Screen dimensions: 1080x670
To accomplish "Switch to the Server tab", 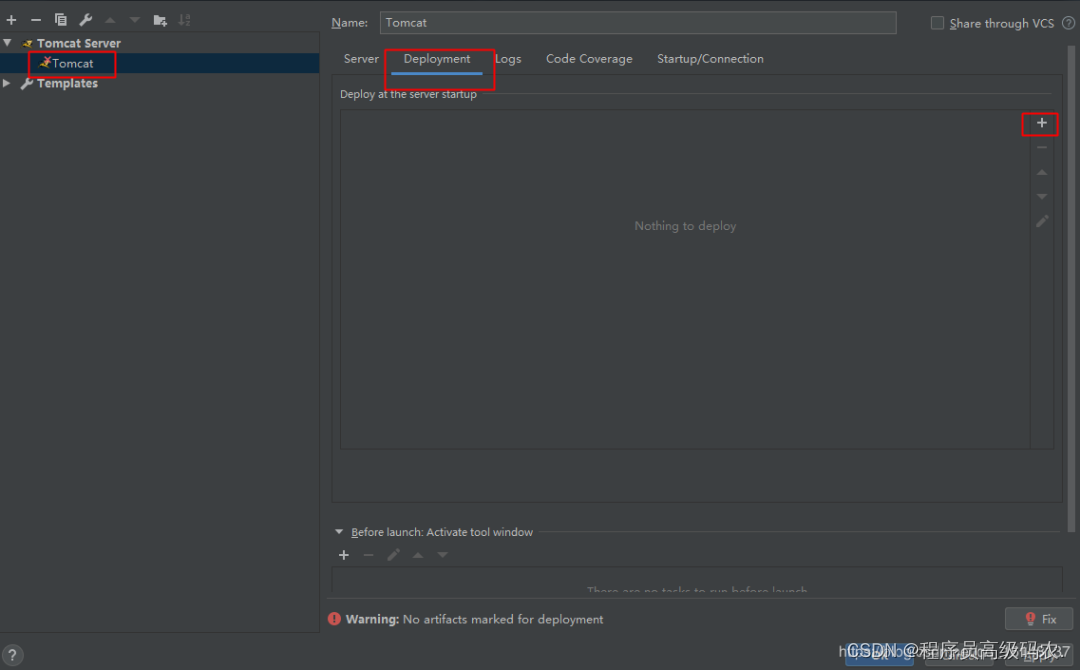I will pos(361,59).
